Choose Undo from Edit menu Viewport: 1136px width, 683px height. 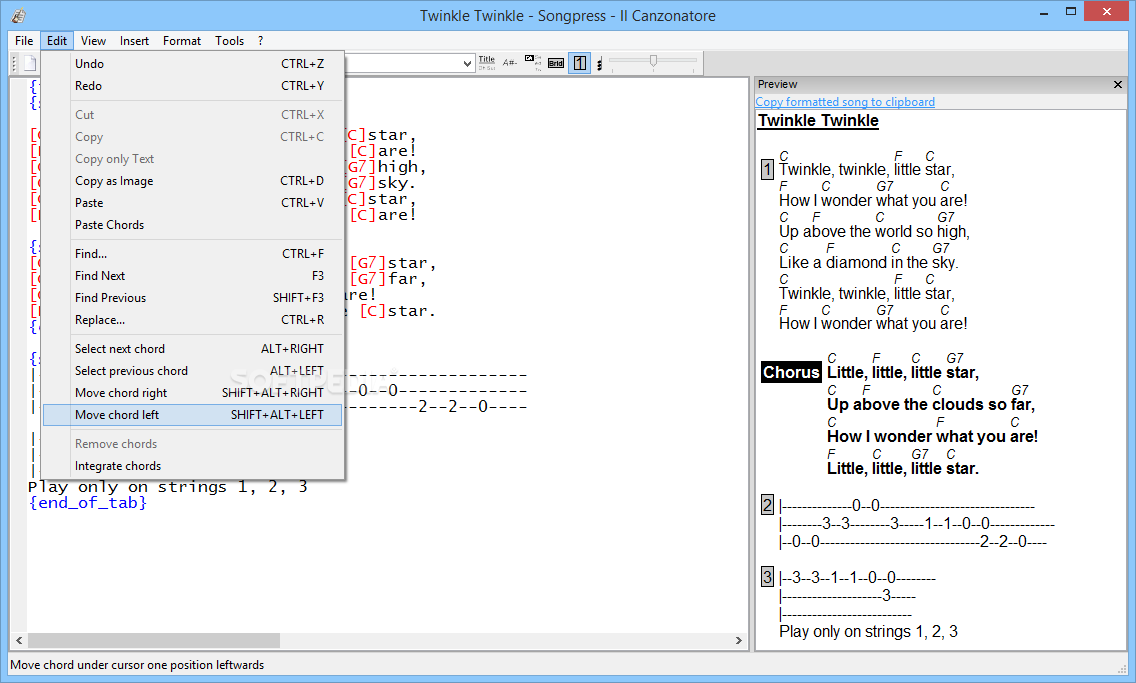tap(193, 64)
